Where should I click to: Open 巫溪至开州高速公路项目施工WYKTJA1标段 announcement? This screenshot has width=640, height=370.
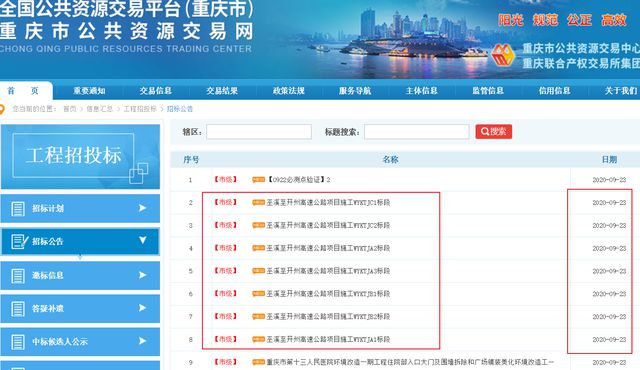(x=328, y=340)
